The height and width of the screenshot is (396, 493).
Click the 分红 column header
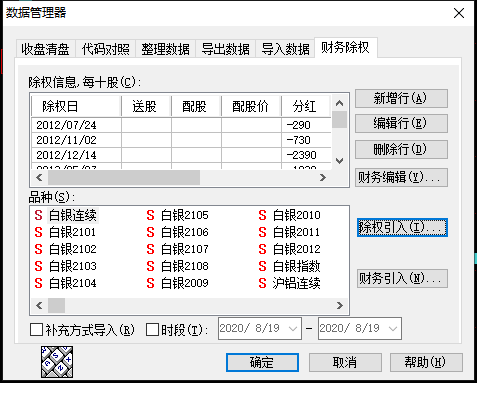click(306, 107)
